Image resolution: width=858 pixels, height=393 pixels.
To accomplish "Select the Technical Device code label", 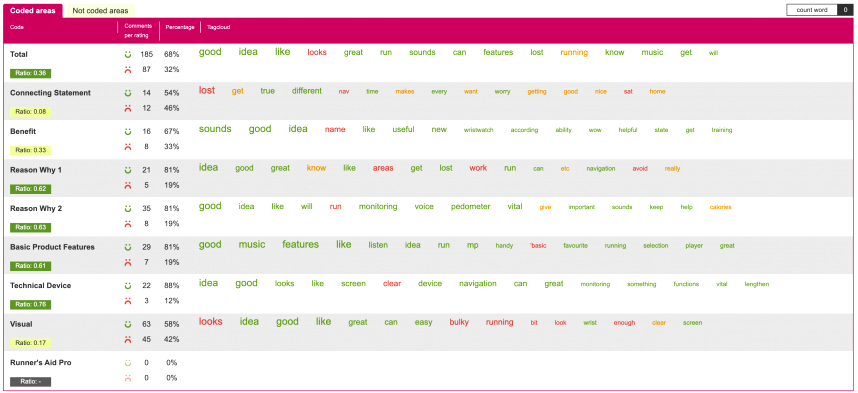I will pyautogui.click(x=40, y=285).
